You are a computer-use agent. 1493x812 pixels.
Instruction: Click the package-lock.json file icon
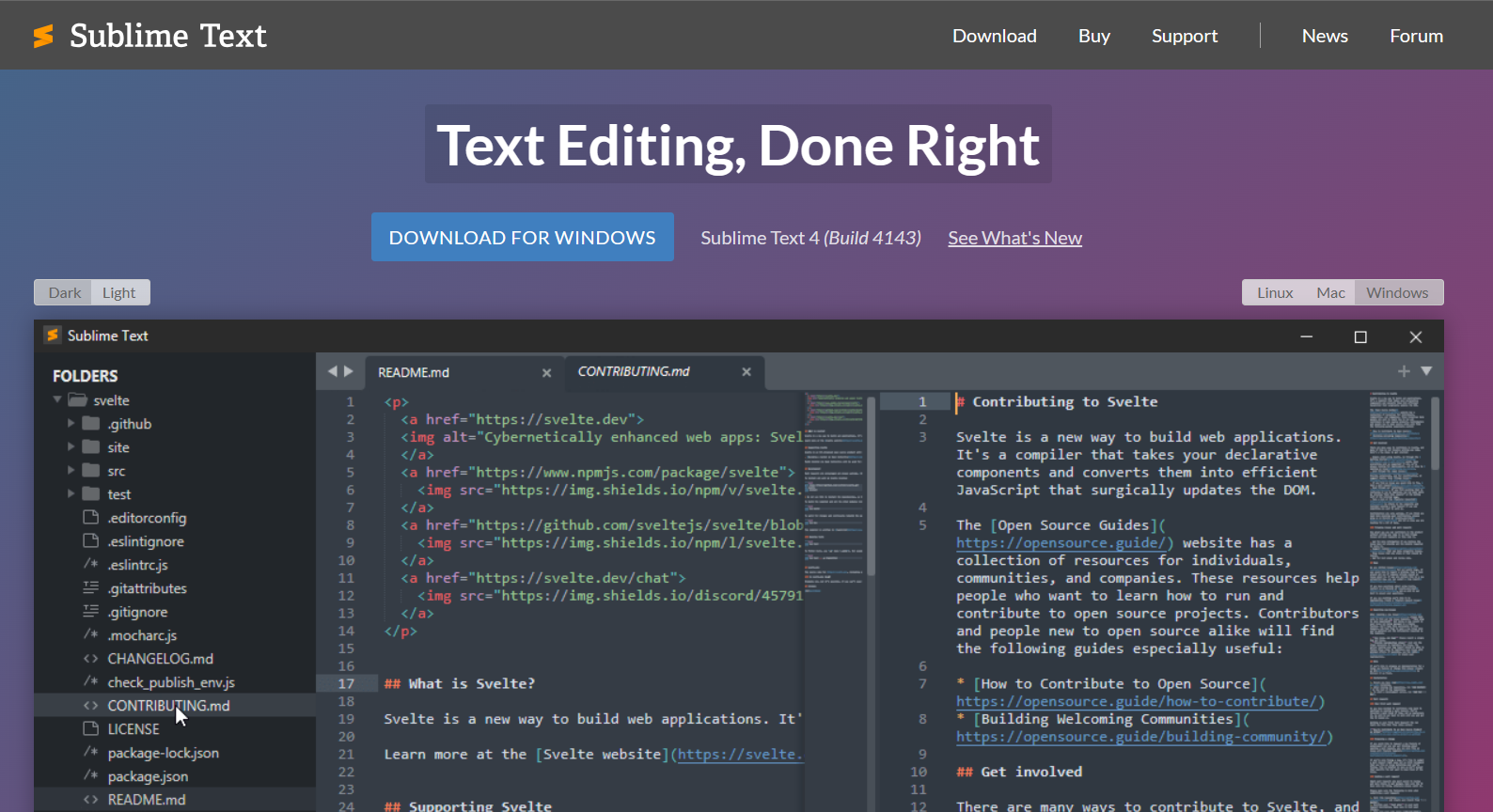click(x=91, y=752)
